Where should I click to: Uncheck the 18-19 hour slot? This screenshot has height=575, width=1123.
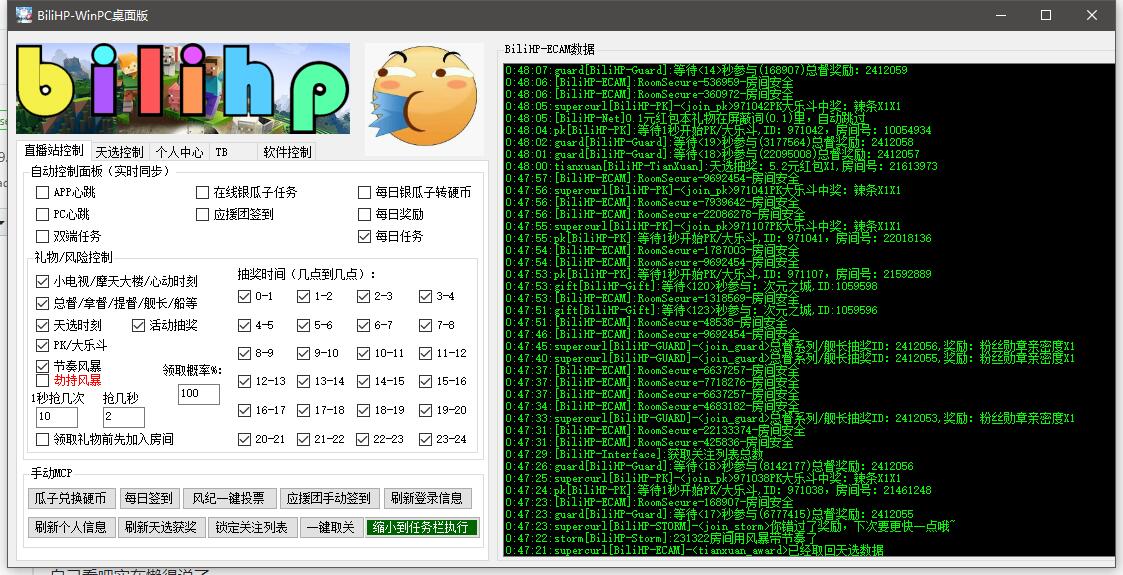click(x=363, y=410)
